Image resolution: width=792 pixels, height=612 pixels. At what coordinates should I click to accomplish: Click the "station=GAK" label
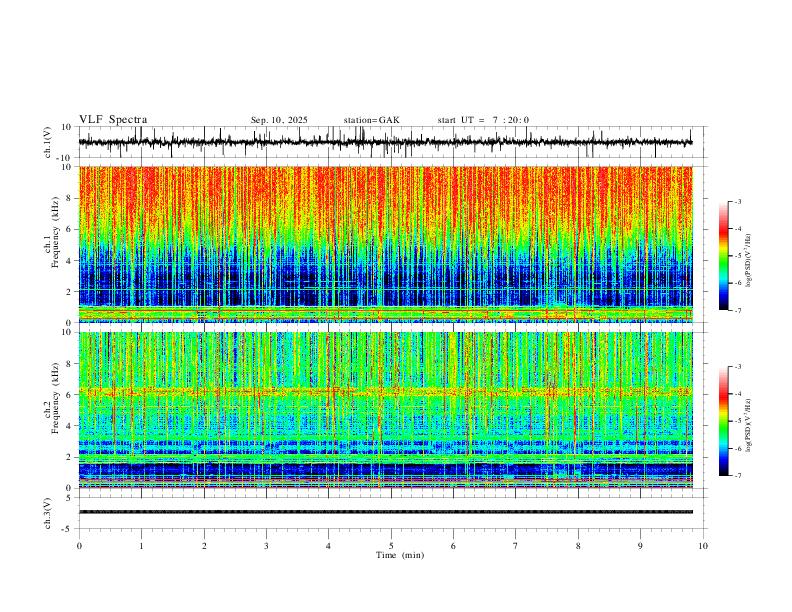pyautogui.click(x=371, y=120)
